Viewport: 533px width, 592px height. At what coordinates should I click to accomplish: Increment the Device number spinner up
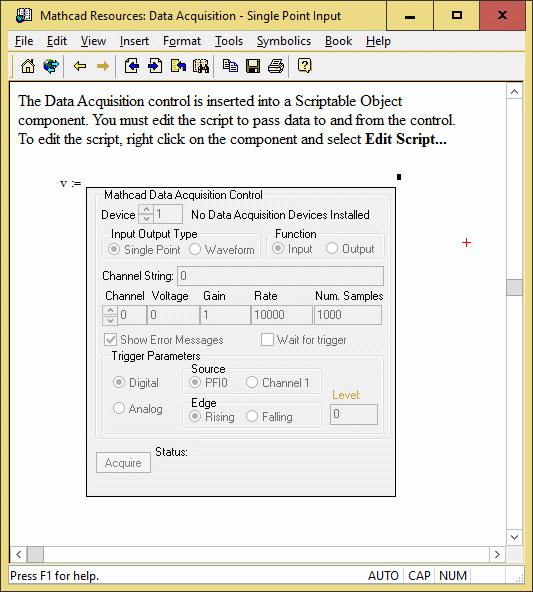[x=146, y=209]
